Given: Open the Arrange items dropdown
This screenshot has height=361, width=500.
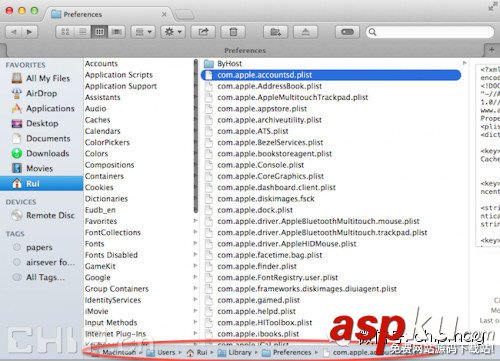Looking at the screenshot, I should (x=143, y=32).
